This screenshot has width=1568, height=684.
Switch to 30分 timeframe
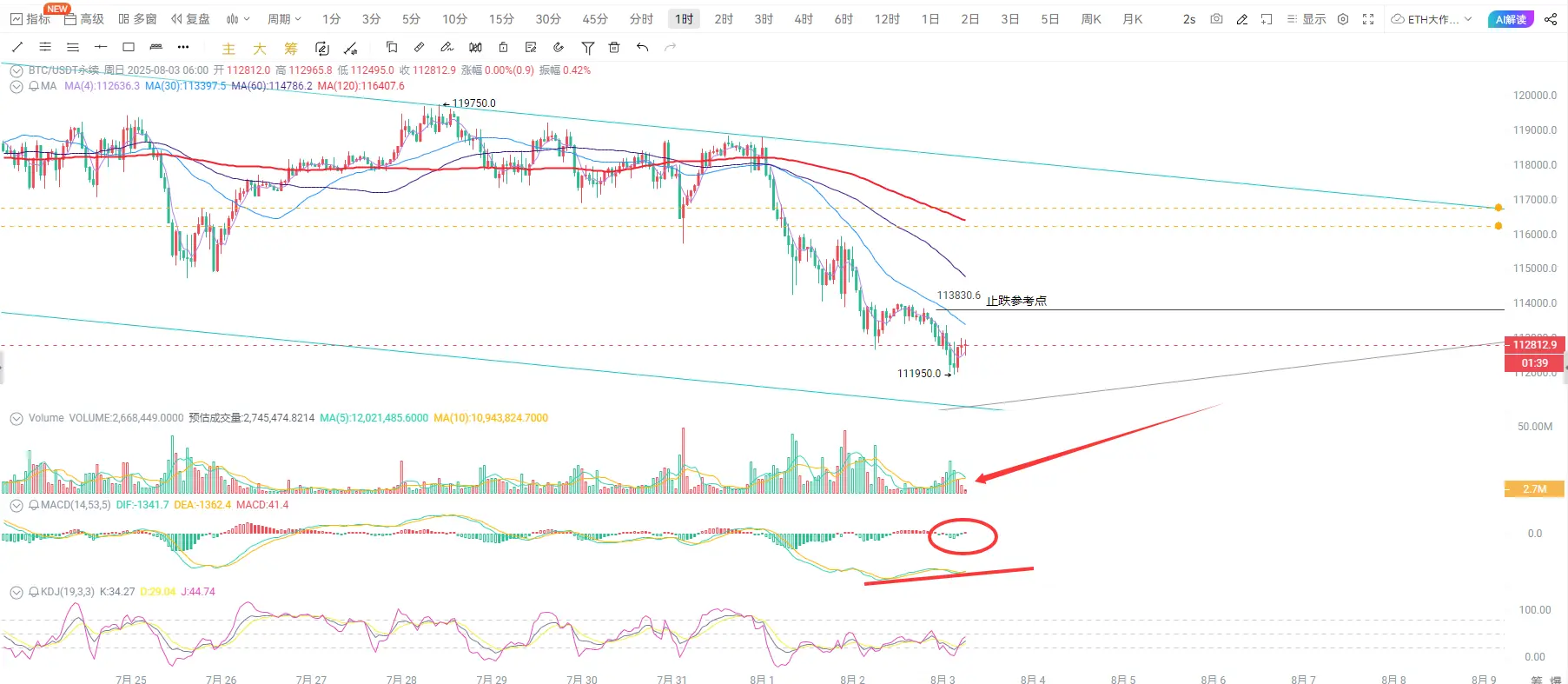pos(548,19)
